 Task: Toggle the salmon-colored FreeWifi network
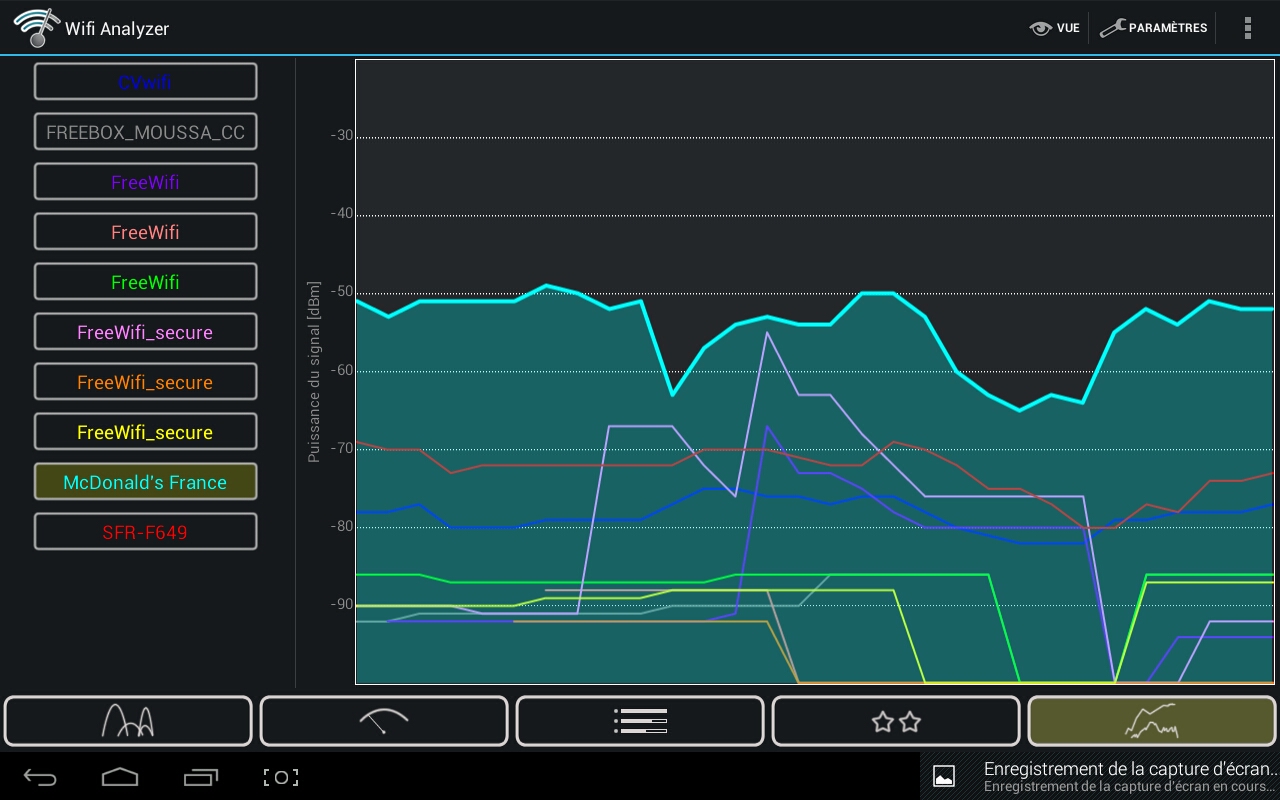point(145,232)
